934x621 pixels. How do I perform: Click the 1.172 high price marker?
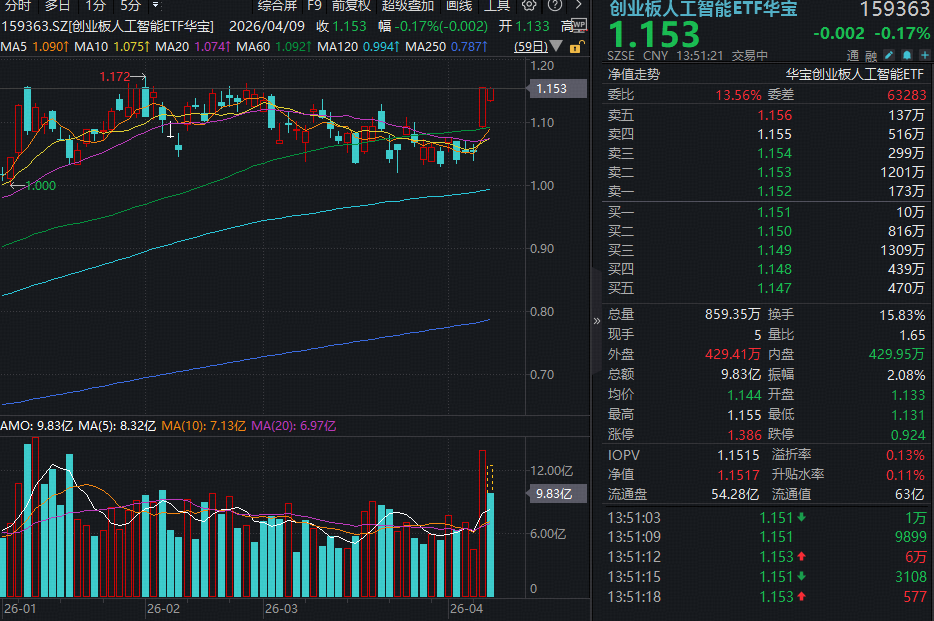click(114, 77)
